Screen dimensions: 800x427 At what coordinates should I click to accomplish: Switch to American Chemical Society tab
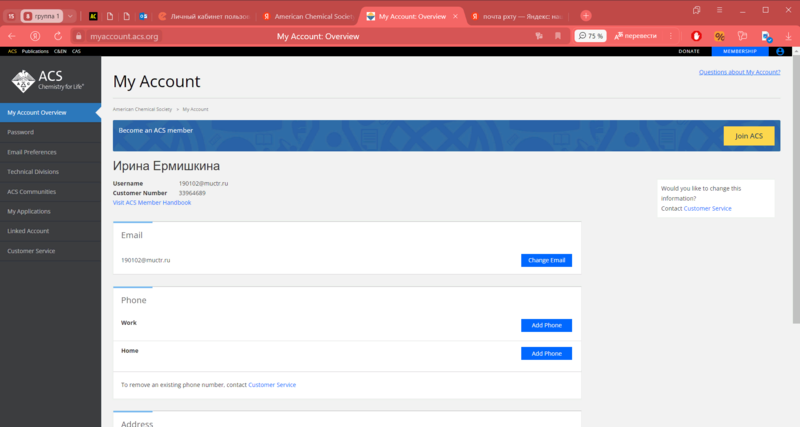coord(307,16)
